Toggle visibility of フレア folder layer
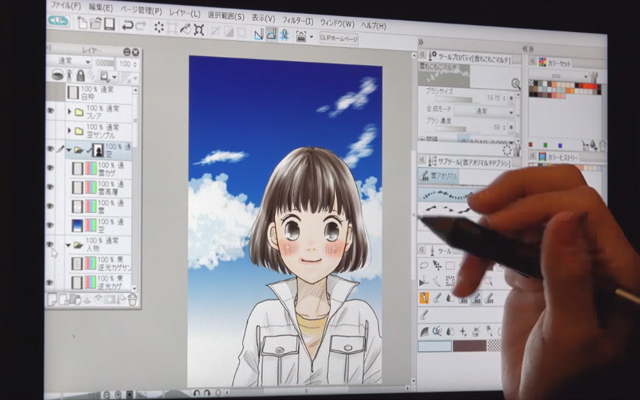The image size is (640, 400). pyautogui.click(x=50, y=111)
